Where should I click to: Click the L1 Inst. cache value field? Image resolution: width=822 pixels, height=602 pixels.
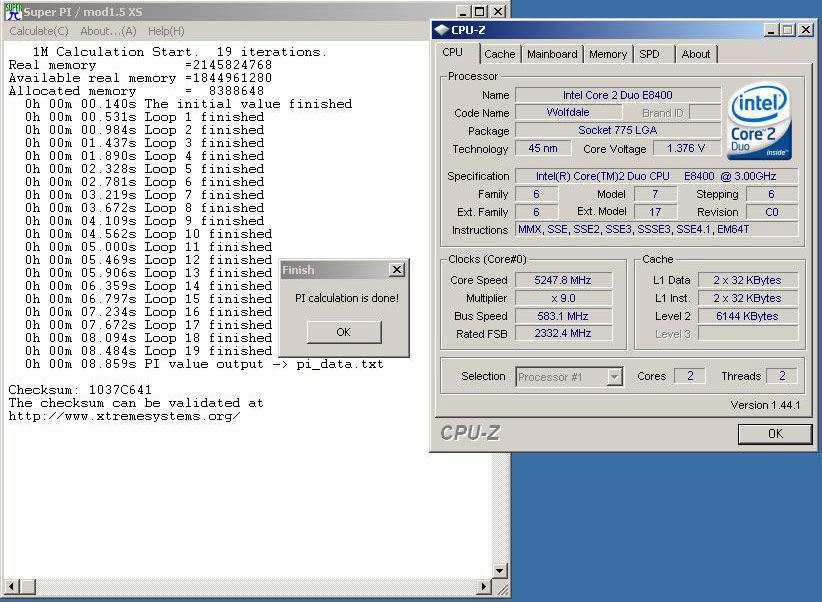coord(748,298)
